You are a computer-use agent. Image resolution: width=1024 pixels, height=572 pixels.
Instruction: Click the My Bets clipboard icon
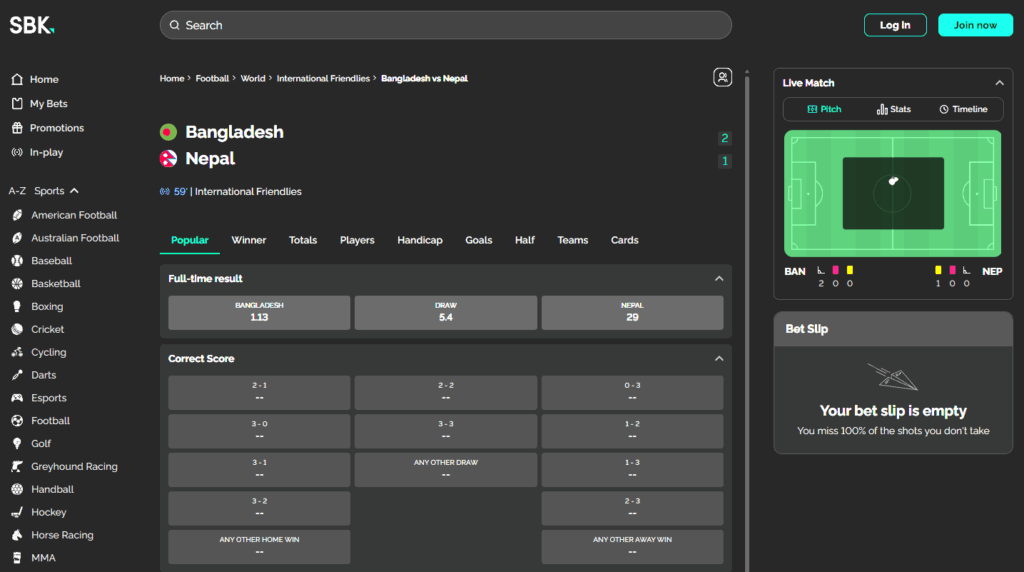(17, 104)
